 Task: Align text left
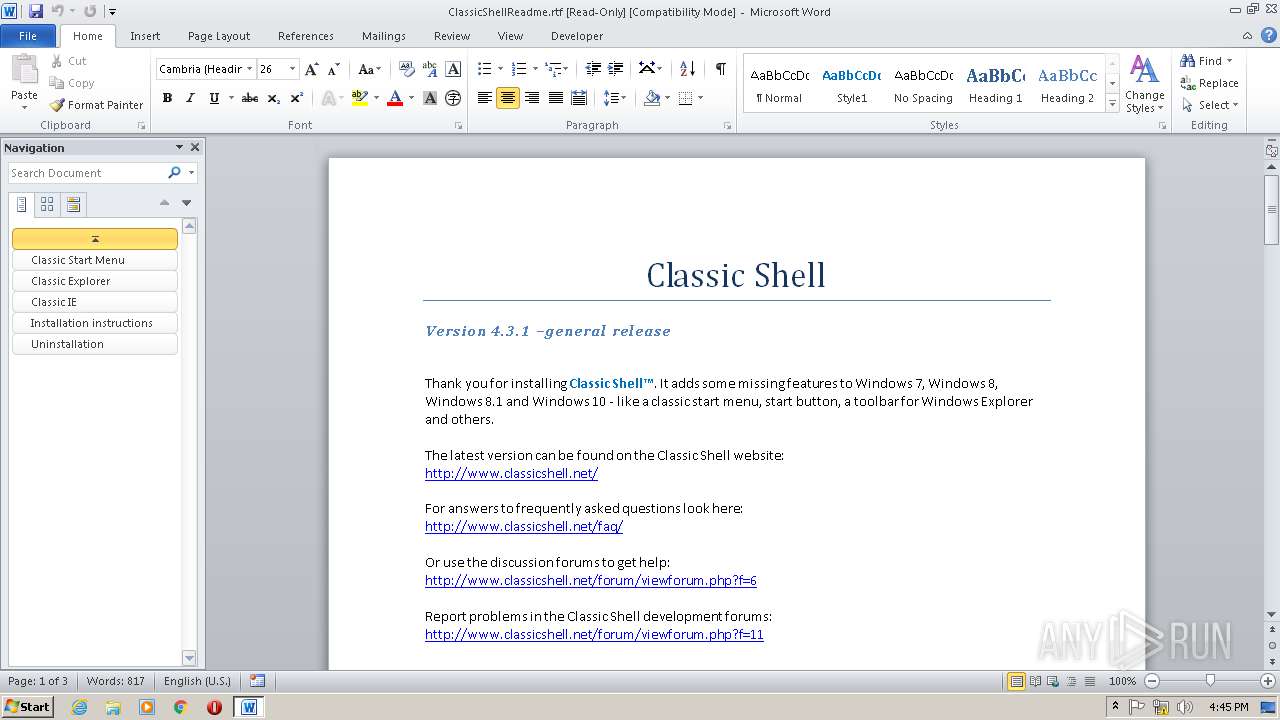(485, 98)
